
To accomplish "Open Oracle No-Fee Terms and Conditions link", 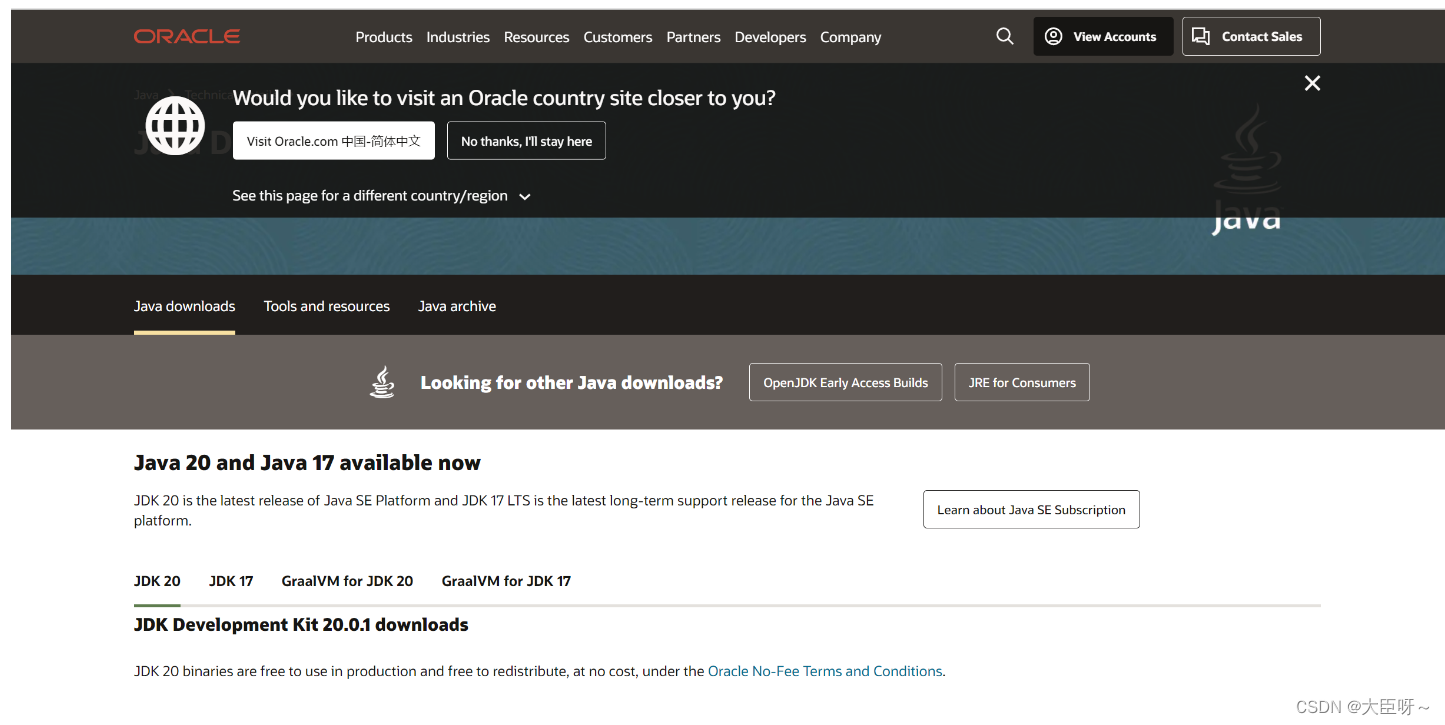I will 825,671.
